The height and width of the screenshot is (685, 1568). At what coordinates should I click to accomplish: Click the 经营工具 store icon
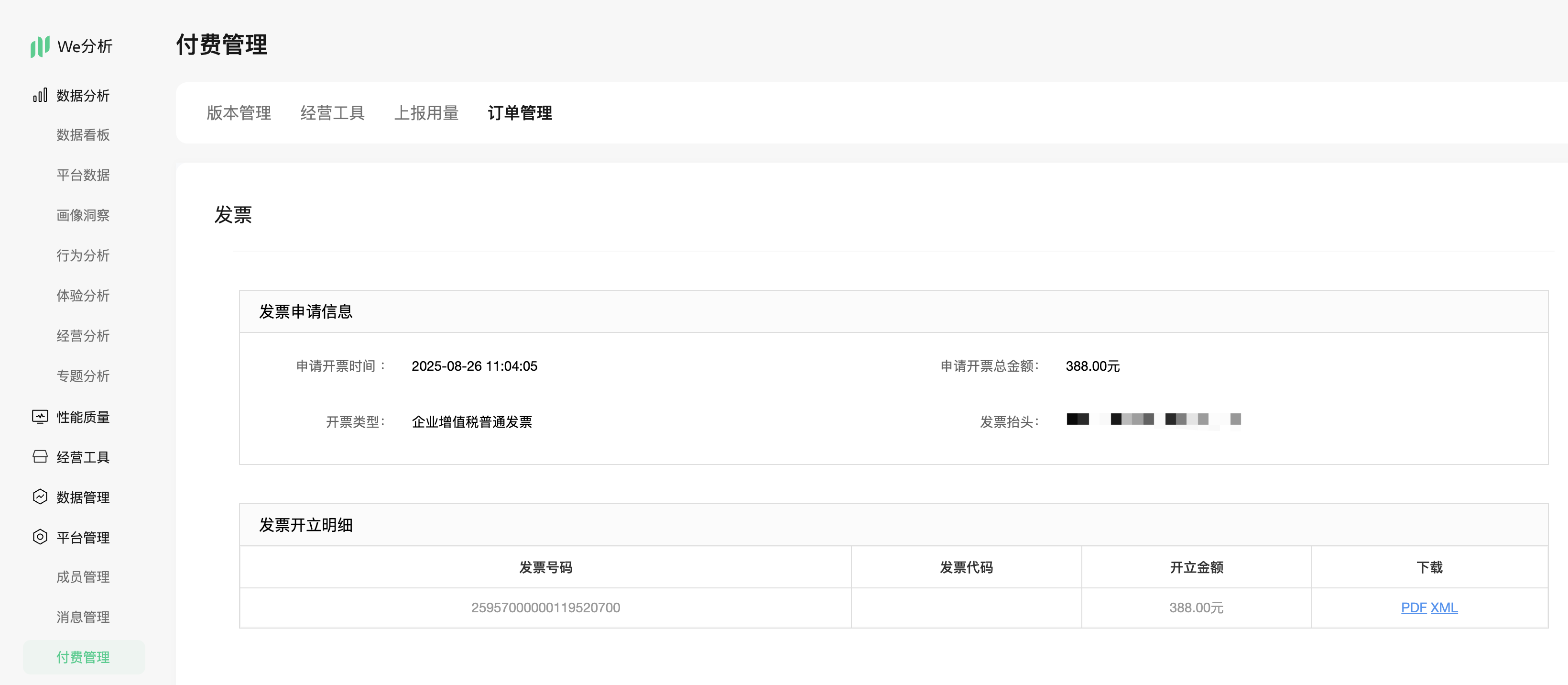click(x=40, y=457)
